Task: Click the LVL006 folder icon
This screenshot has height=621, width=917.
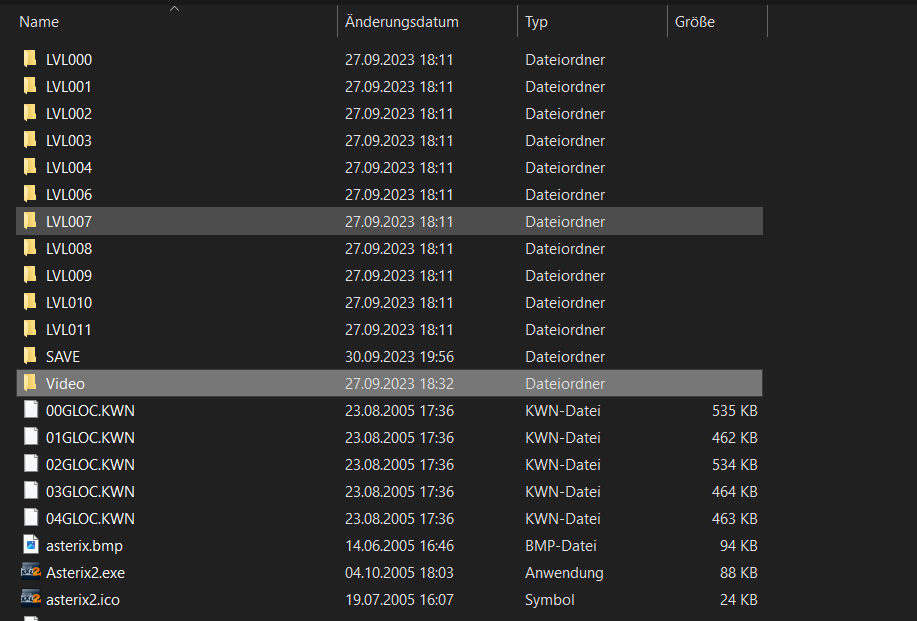Action: 30,194
